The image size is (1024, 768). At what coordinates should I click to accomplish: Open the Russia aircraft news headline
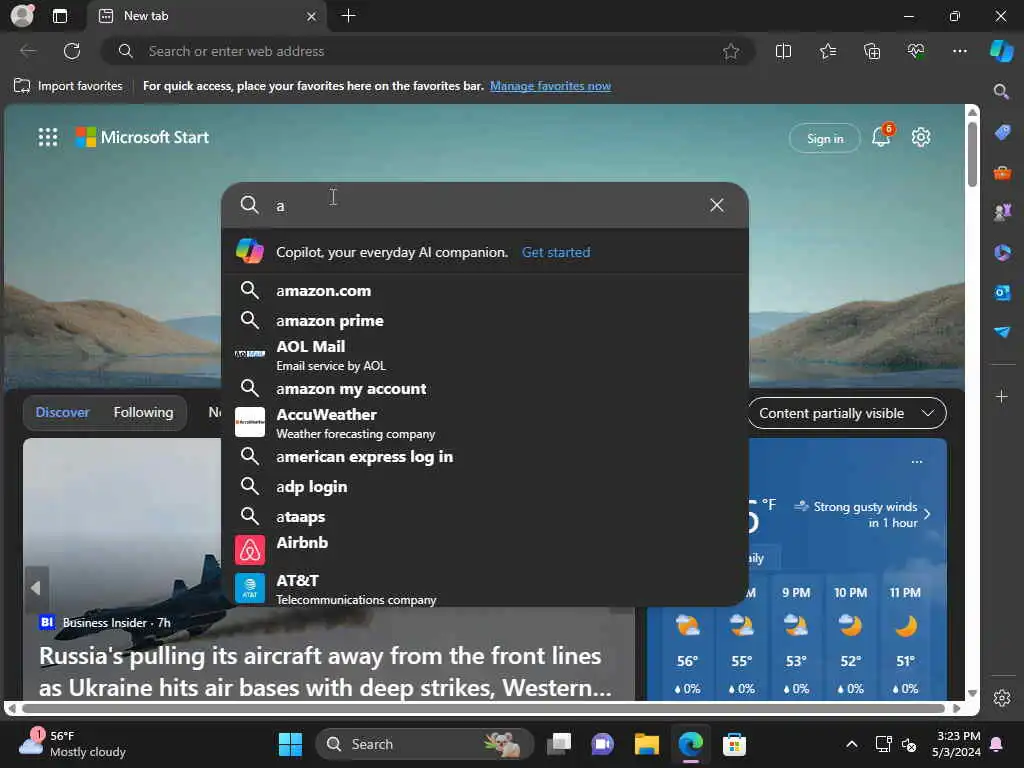pyautogui.click(x=325, y=671)
